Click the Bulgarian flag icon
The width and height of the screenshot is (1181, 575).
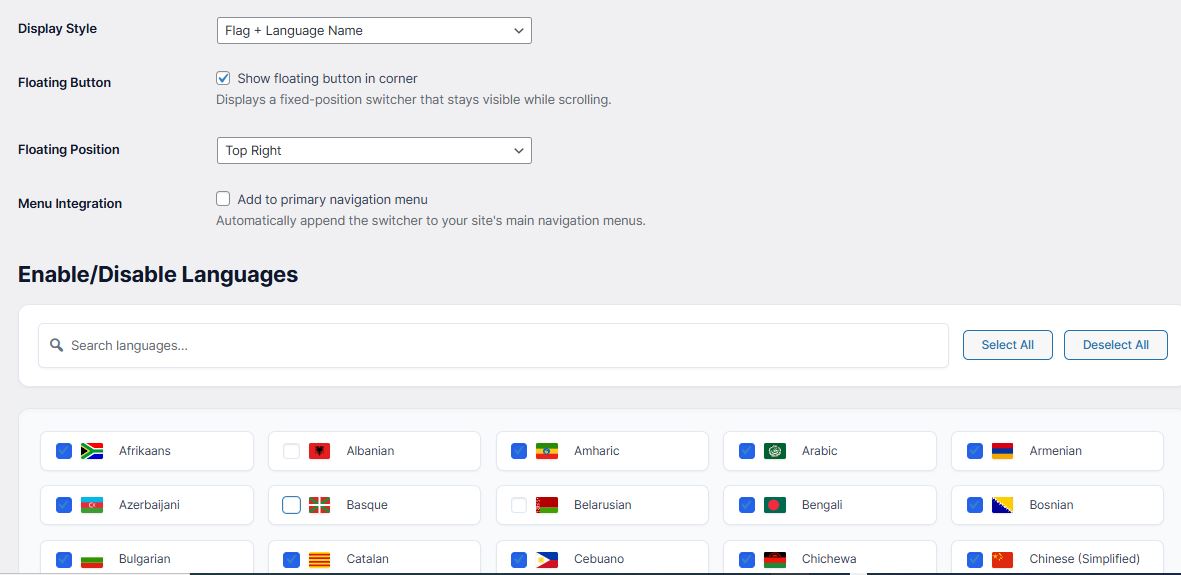[x=92, y=559]
